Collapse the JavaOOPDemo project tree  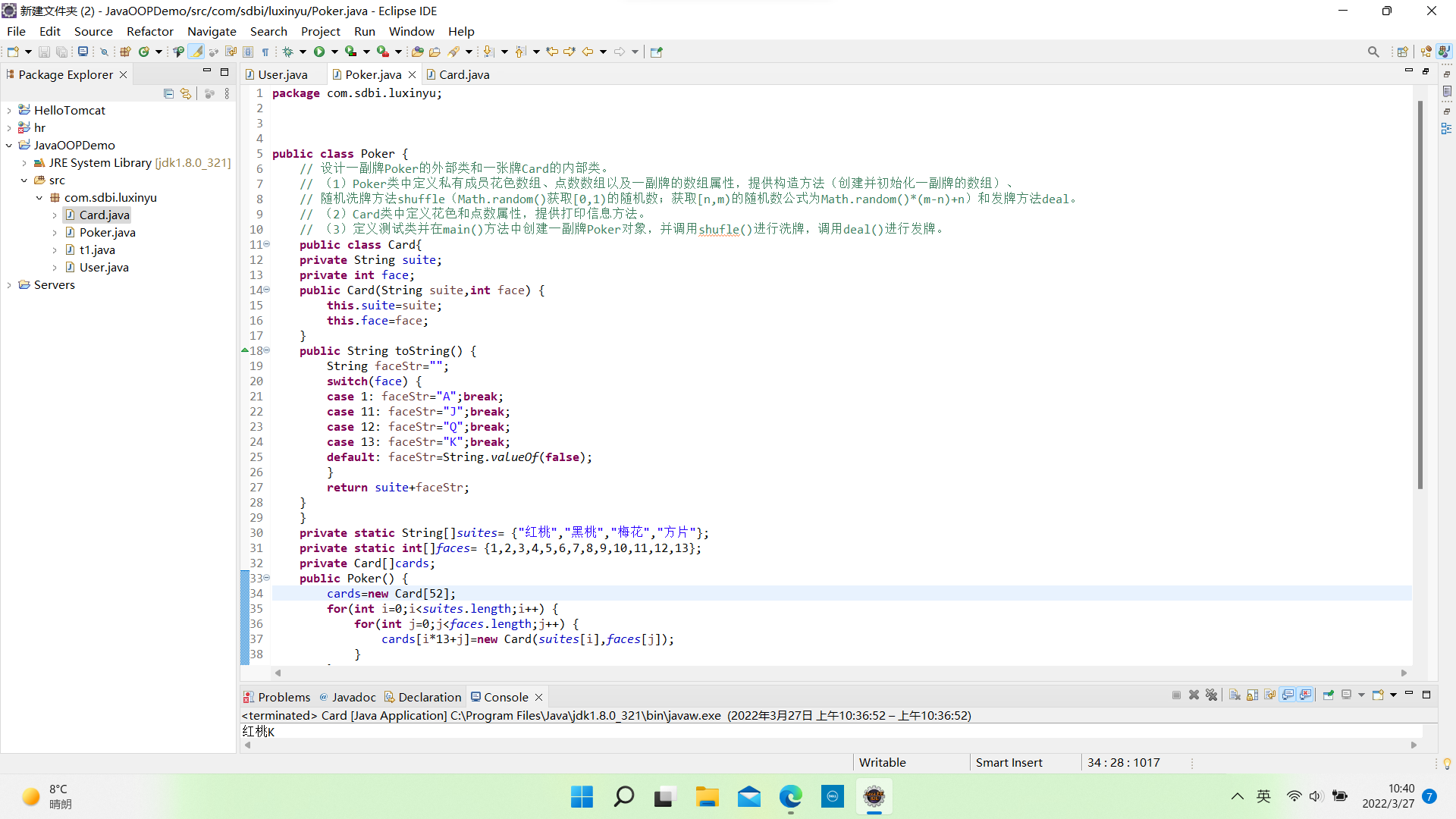(x=9, y=146)
